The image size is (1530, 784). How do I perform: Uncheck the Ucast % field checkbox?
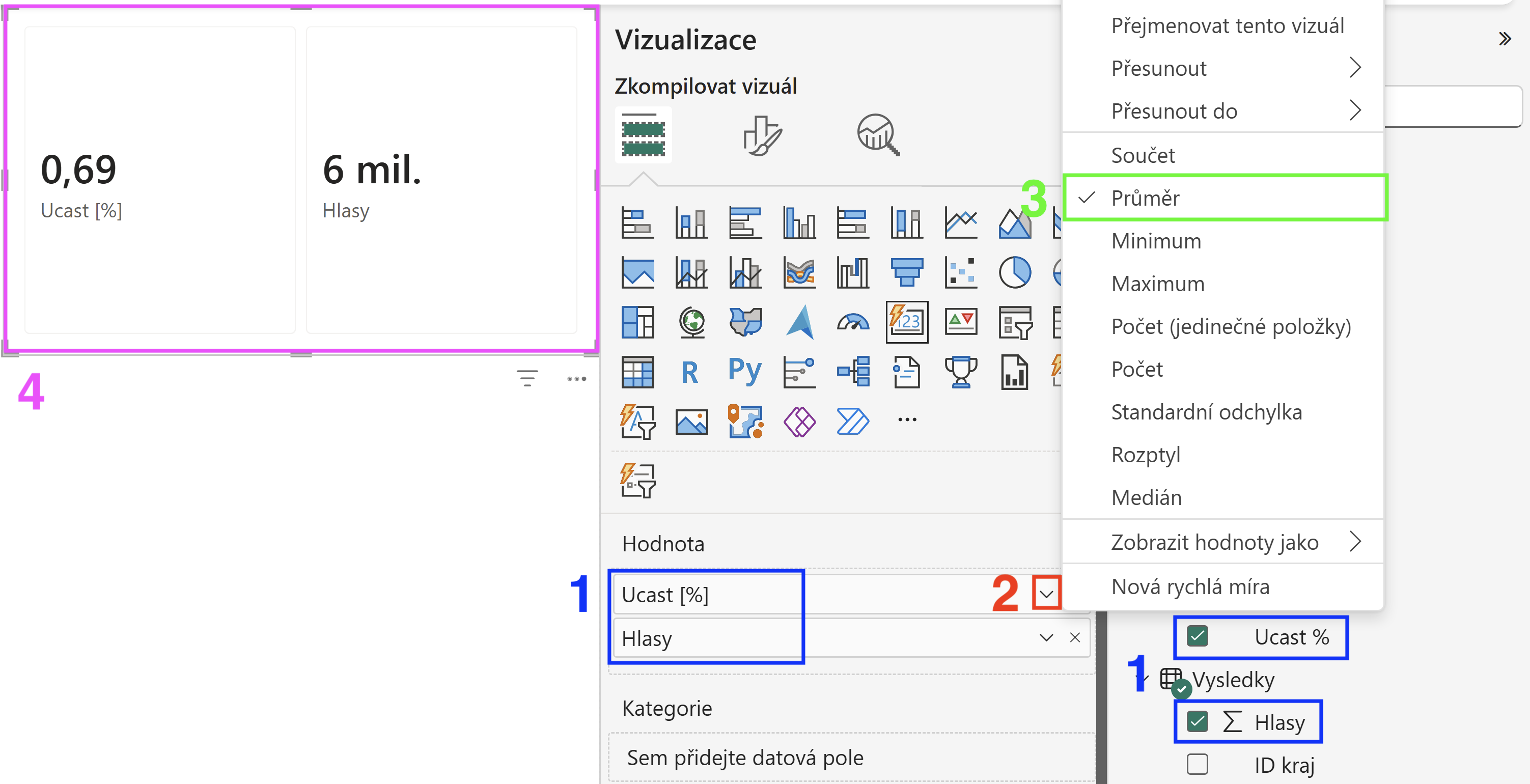[1197, 637]
